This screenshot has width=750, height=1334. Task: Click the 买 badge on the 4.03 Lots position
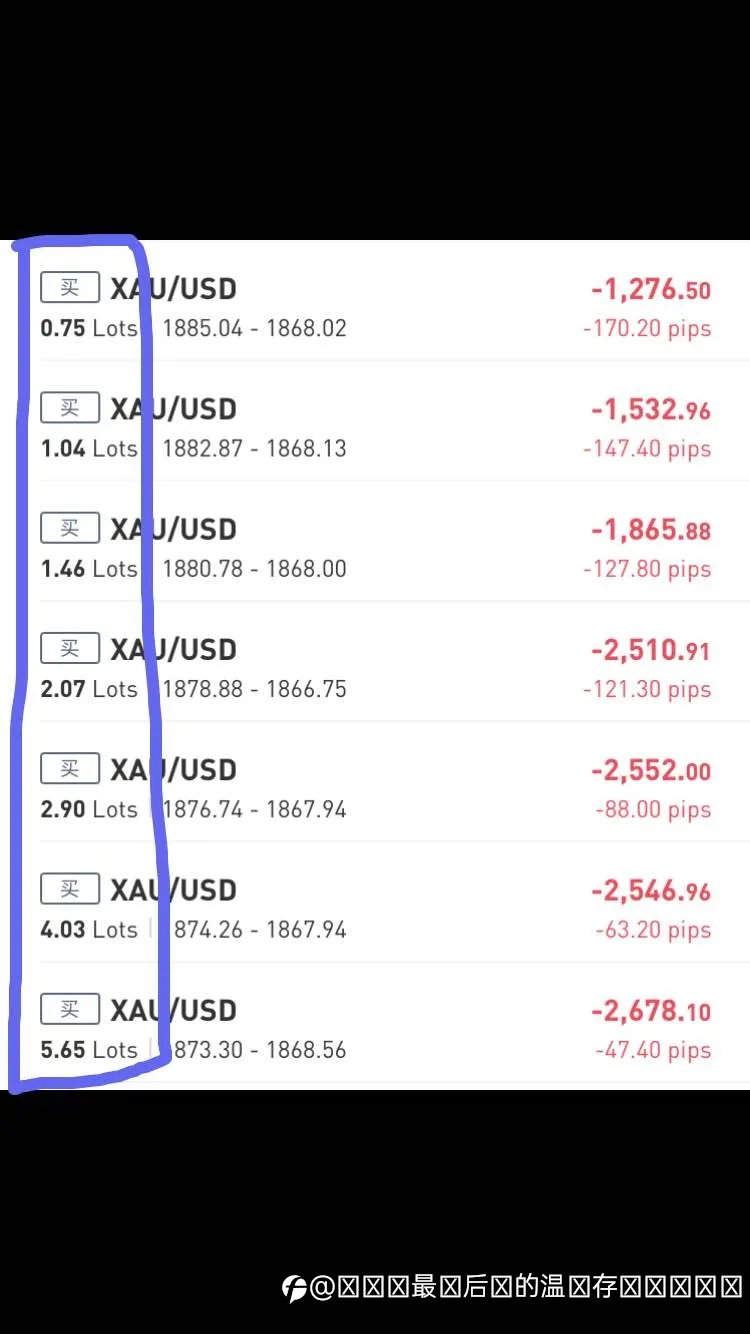(70, 889)
